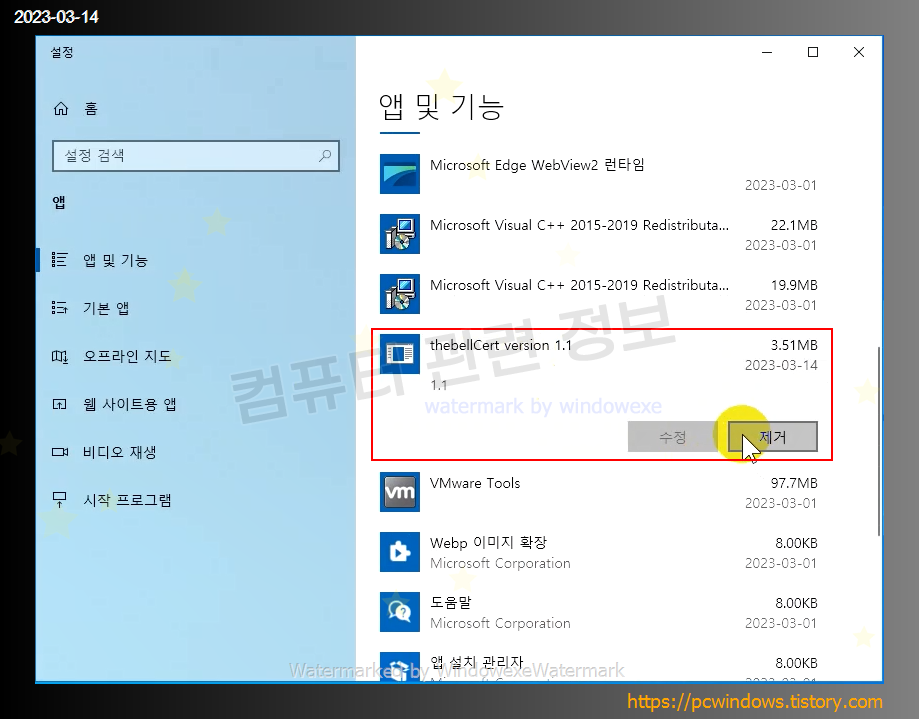Select Webp 이미지 확장 entry name
Image resolution: width=919 pixels, height=719 pixels.
pos(488,543)
